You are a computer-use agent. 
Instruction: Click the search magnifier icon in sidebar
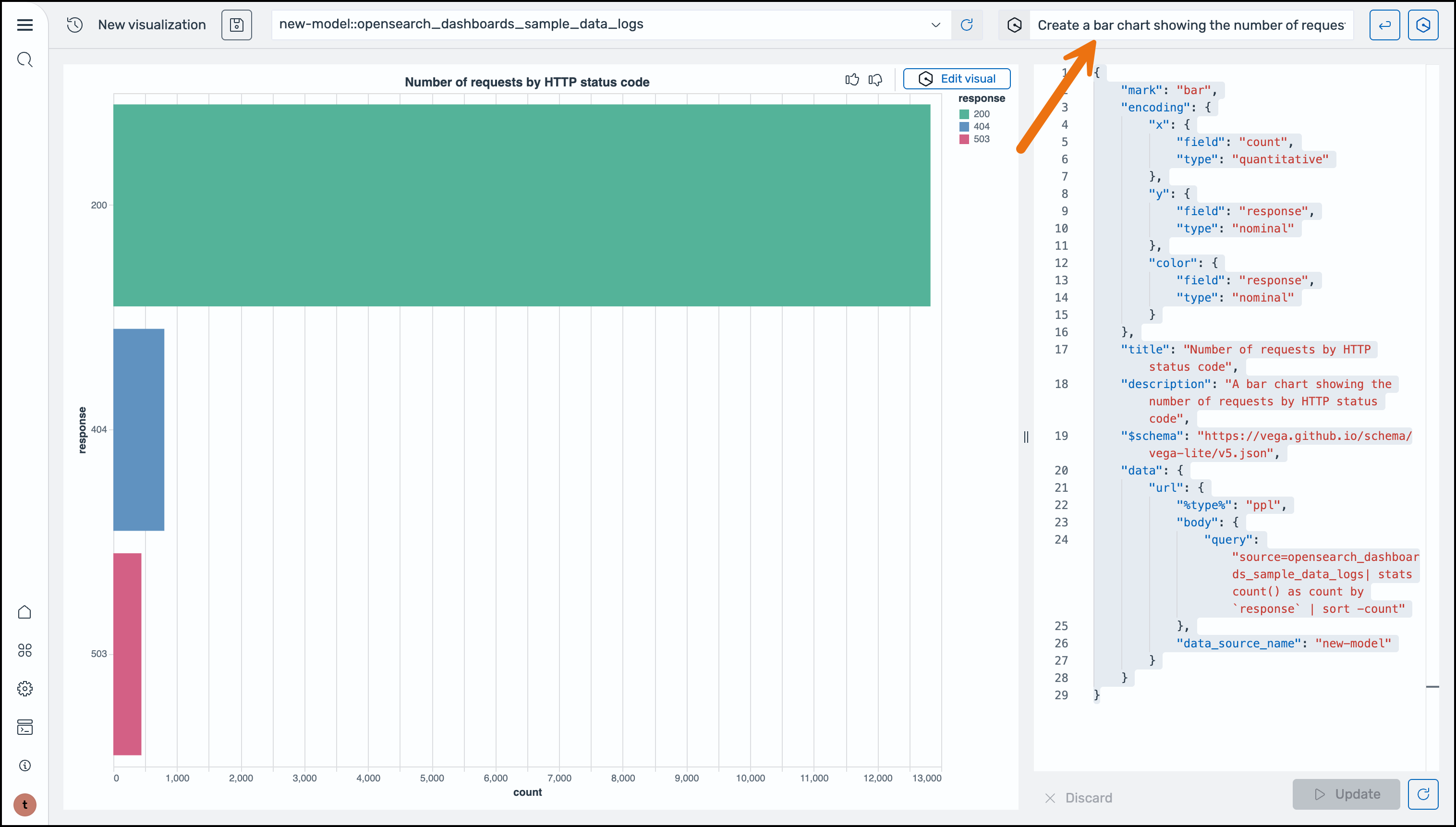24,60
